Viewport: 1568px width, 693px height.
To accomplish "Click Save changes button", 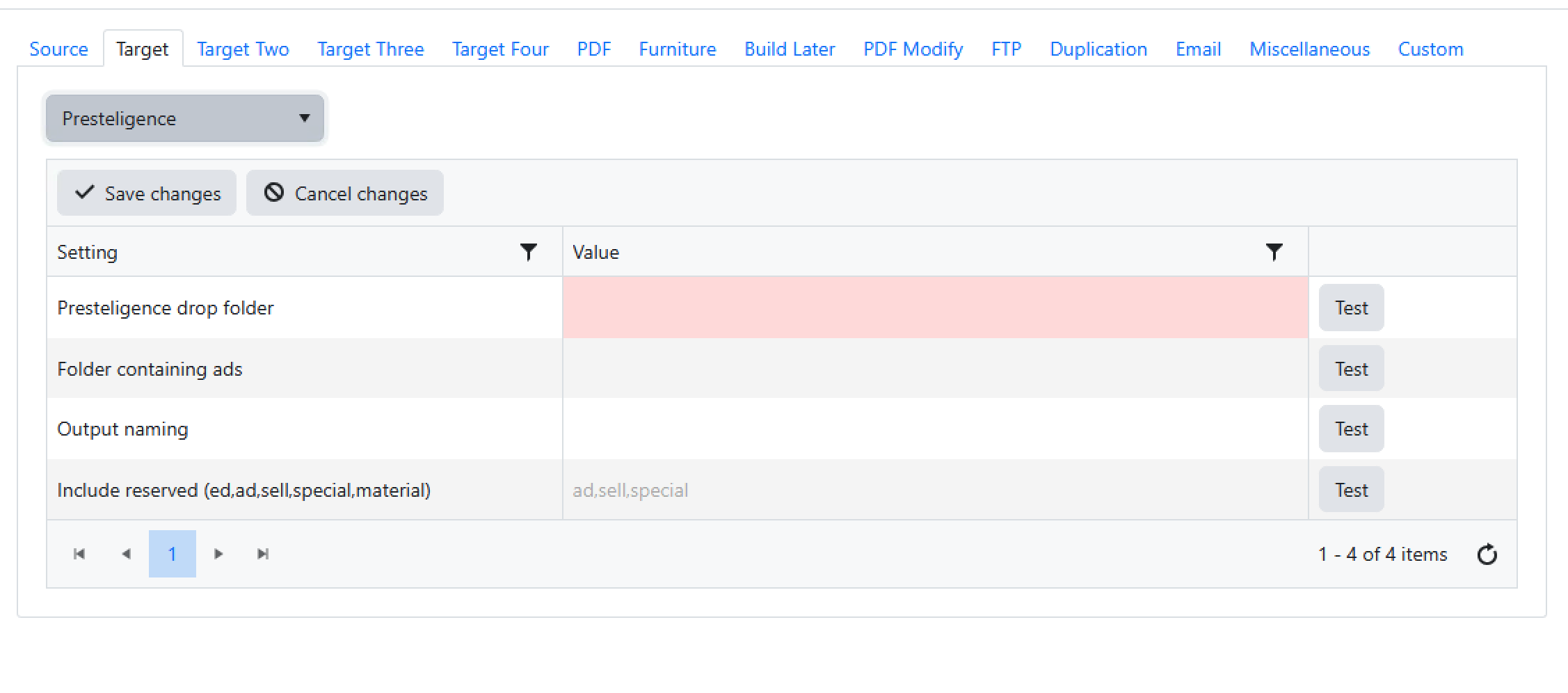I will coord(147,193).
